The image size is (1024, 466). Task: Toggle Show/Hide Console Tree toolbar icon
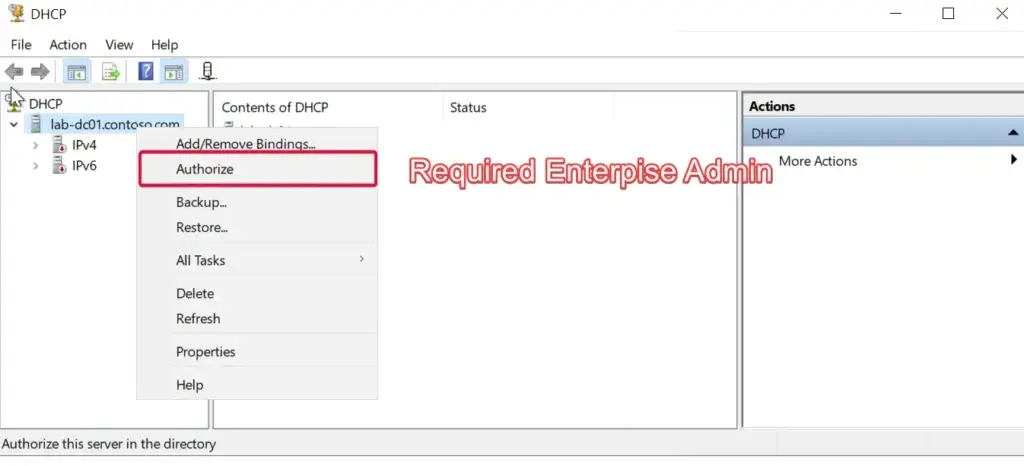coord(76,71)
